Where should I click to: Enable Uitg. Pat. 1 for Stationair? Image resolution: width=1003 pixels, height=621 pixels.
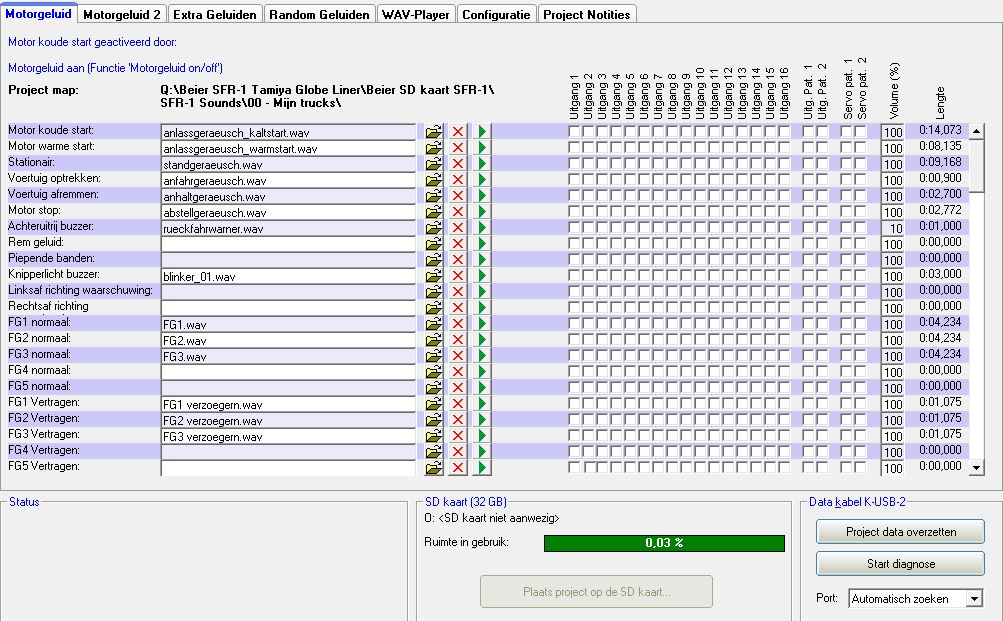(x=809, y=163)
